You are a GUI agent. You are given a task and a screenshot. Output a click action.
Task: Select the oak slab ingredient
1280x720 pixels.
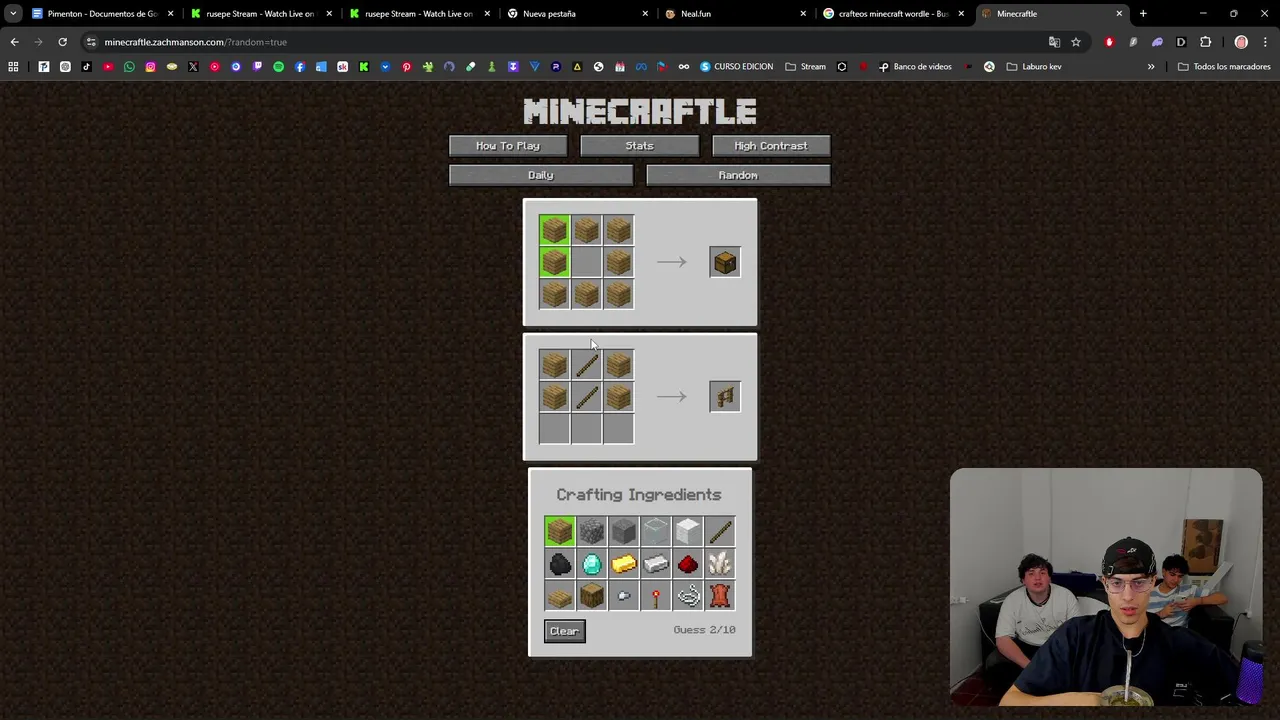tap(559, 597)
